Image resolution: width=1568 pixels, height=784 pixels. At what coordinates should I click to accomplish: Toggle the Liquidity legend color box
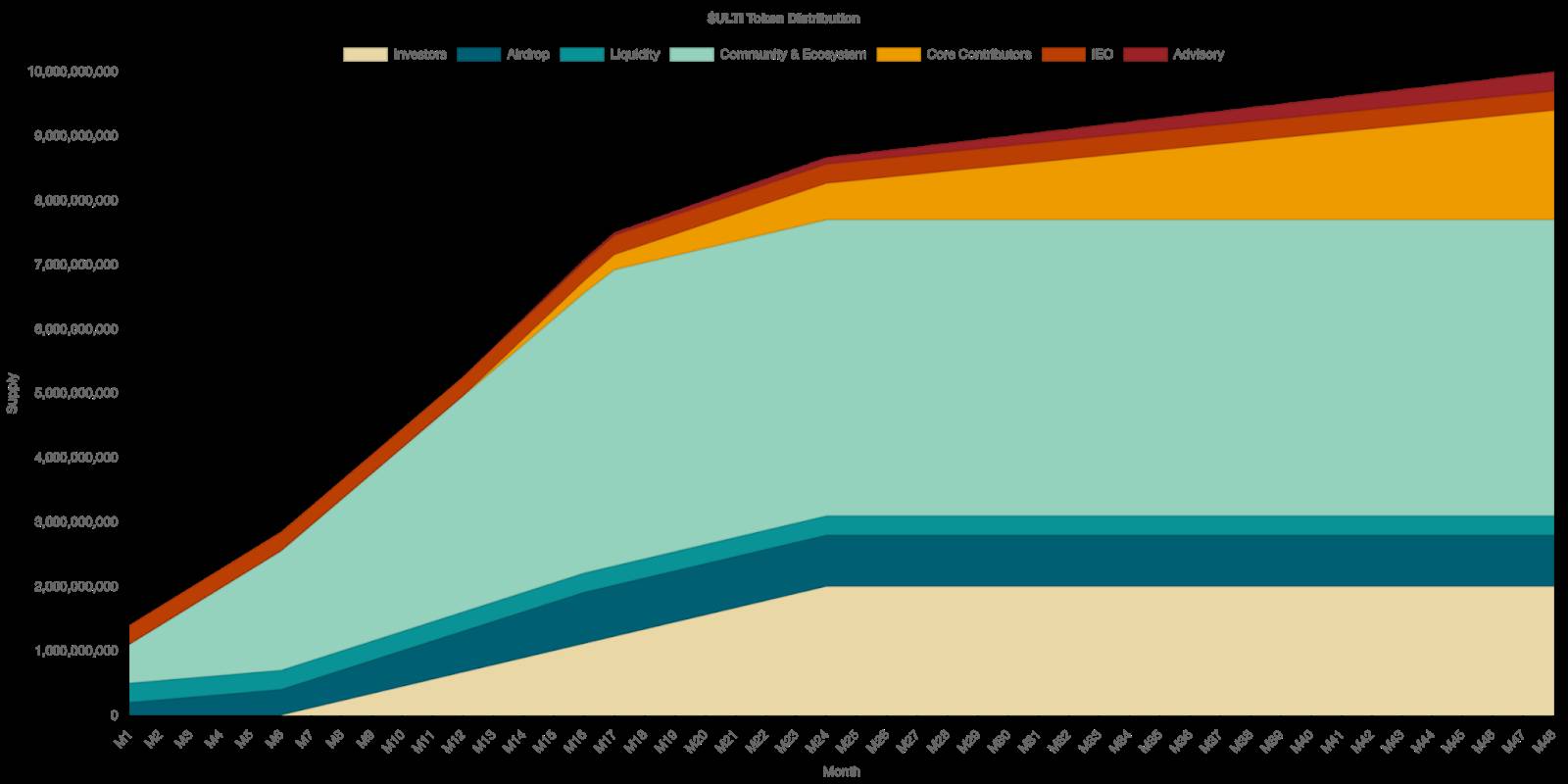coord(581,55)
